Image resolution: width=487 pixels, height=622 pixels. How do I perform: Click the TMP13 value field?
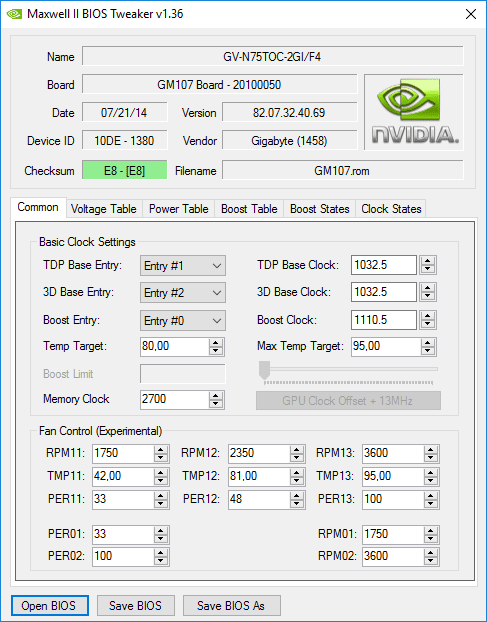point(393,476)
